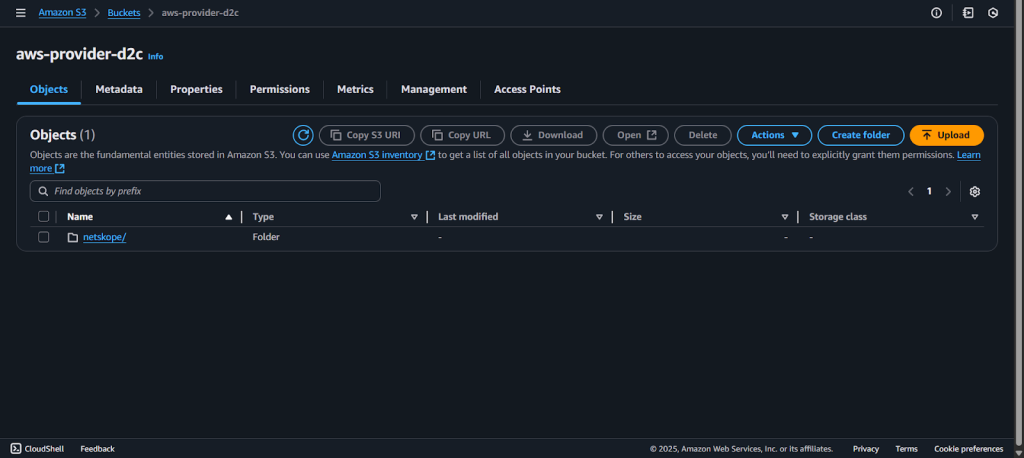Open the Amazon S3 inventory link
This screenshot has height=458, width=1024.
(x=383, y=155)
